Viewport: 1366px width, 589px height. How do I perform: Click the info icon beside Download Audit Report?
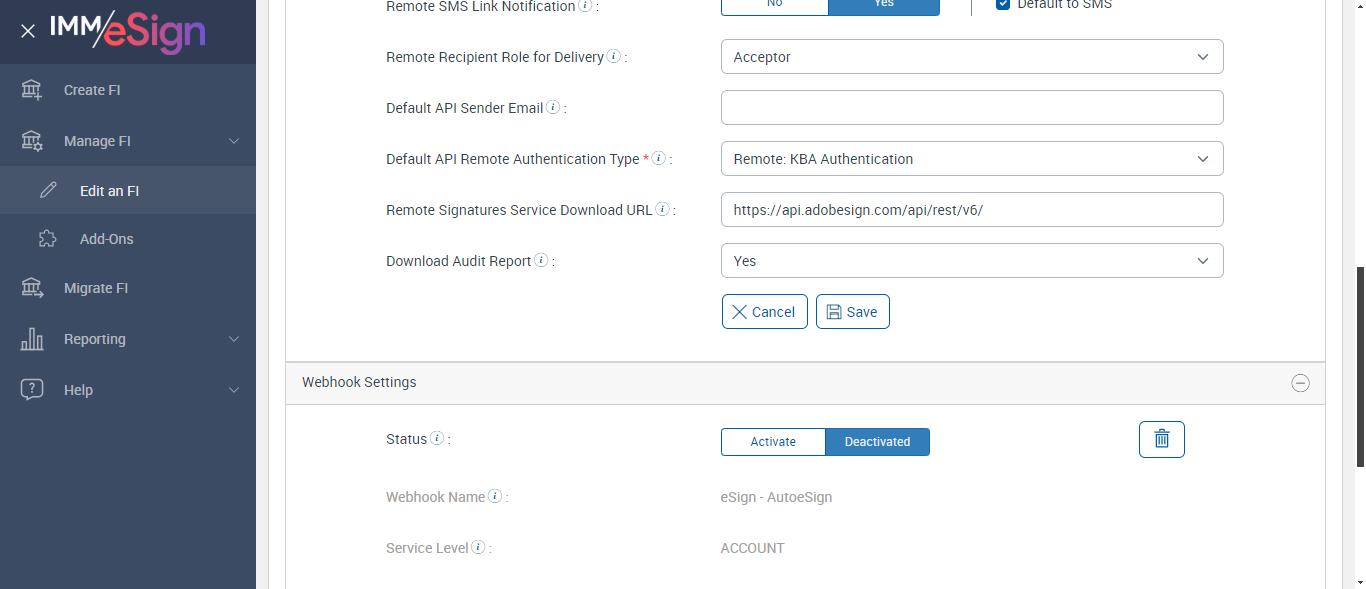pos(541,261)
